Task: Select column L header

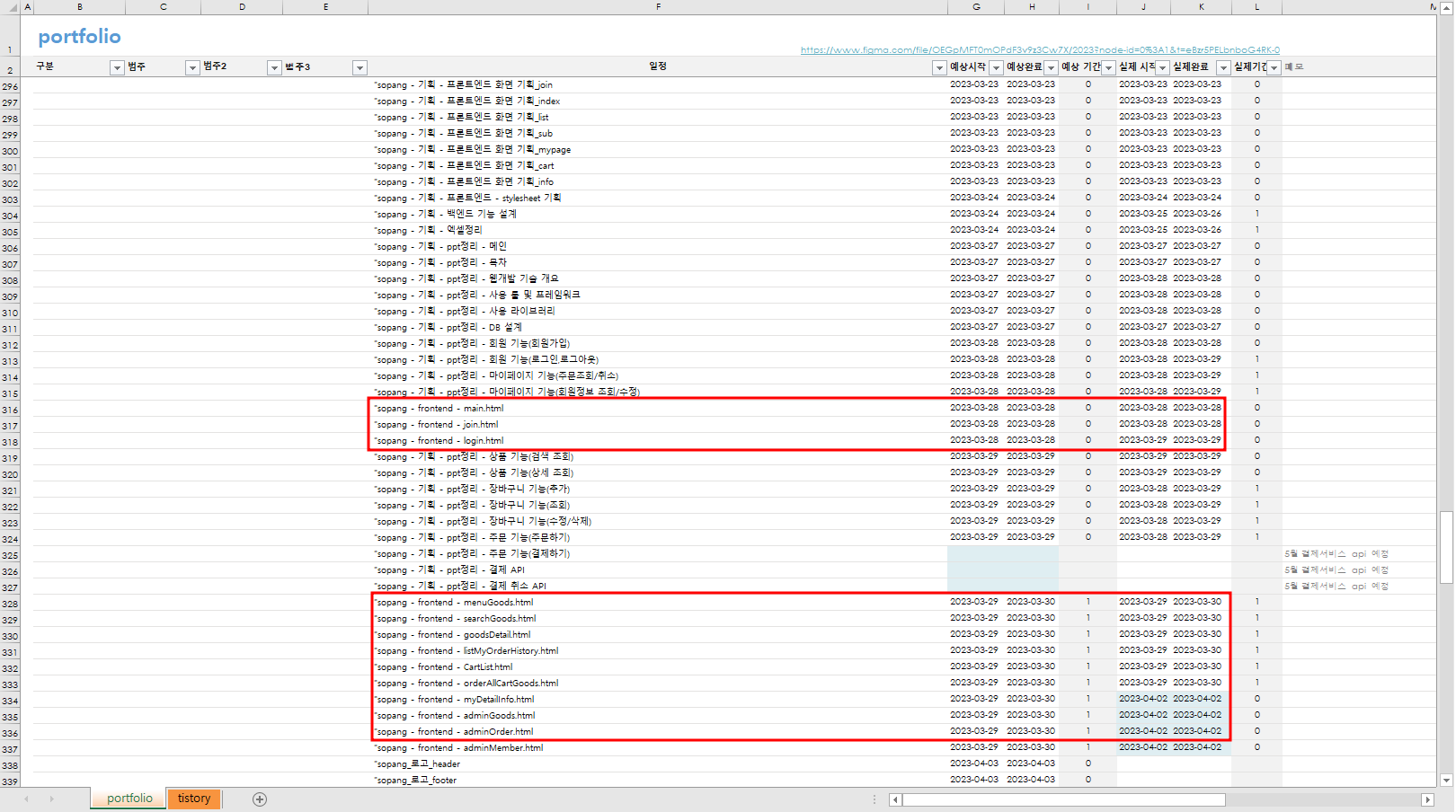Action: 1256,7
